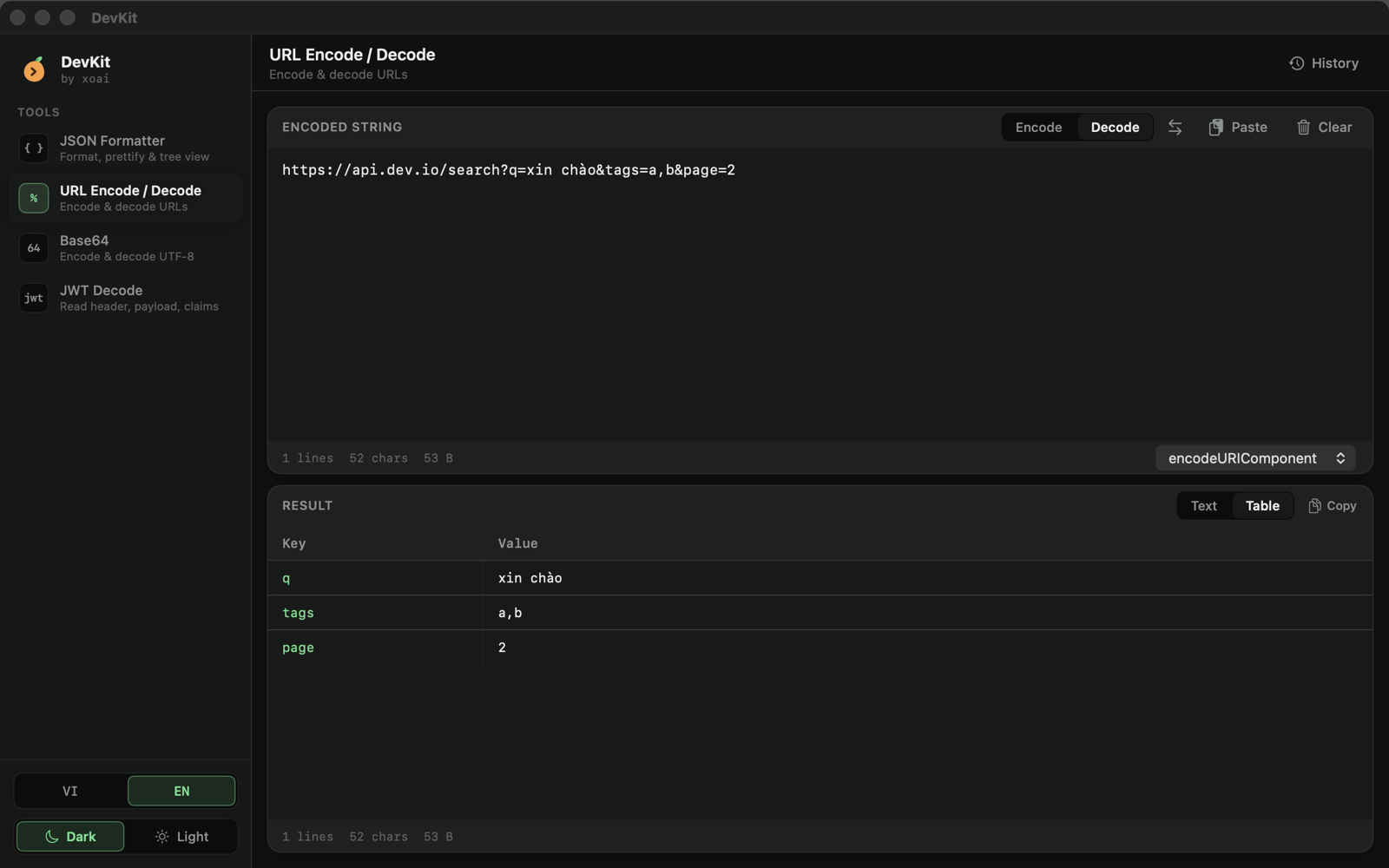Show result as Table
The width and height of the screenshot is (1389, 868).
pyautogui.click(x=1262, y=506)
